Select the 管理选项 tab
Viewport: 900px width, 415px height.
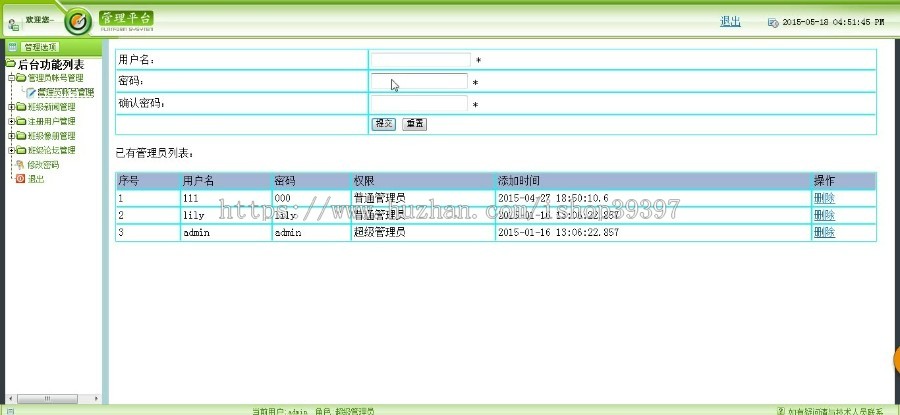pos(41,47)
